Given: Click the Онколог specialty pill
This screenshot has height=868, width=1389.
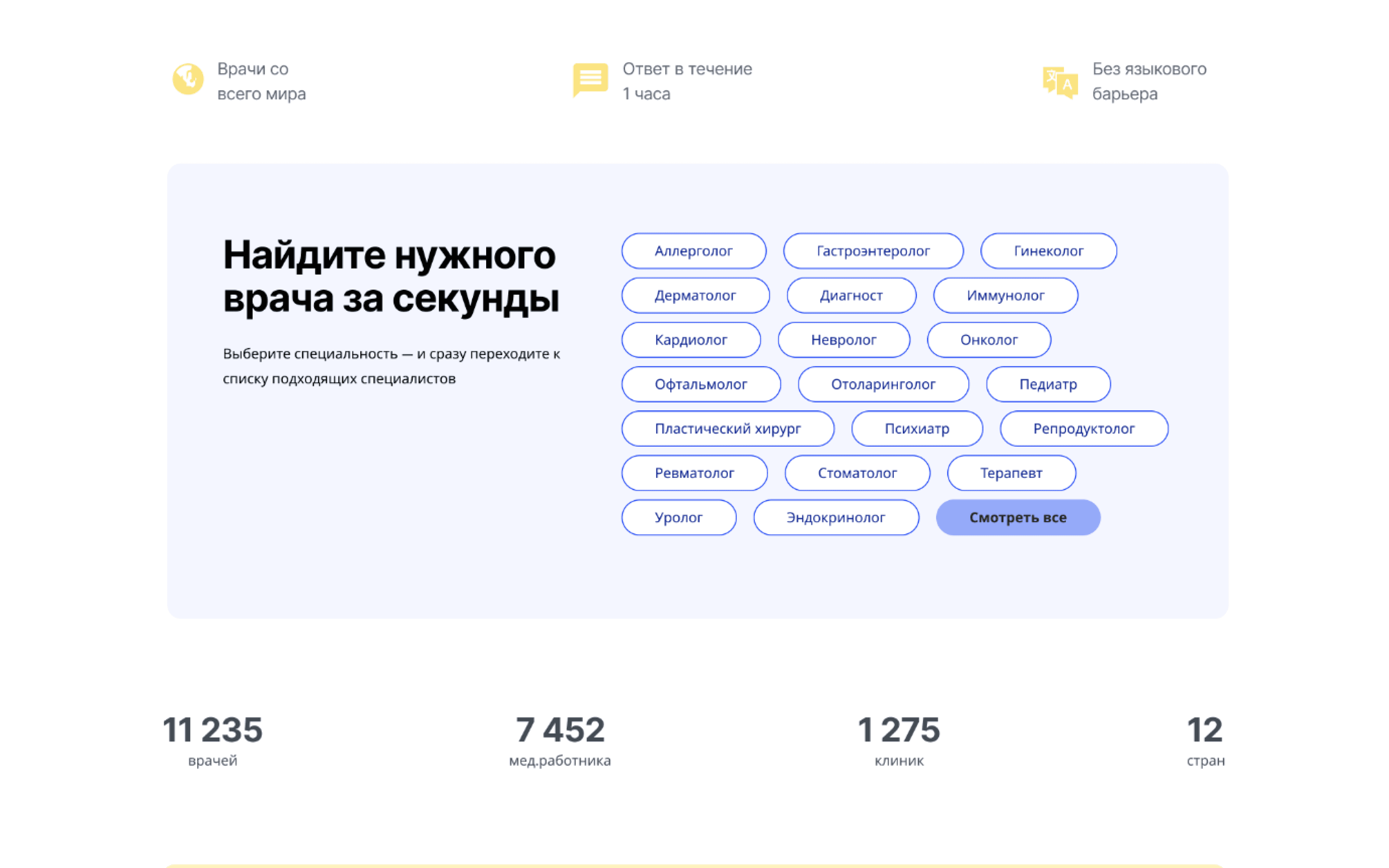Looking at the screenshot, I should [x=988, y=340].
